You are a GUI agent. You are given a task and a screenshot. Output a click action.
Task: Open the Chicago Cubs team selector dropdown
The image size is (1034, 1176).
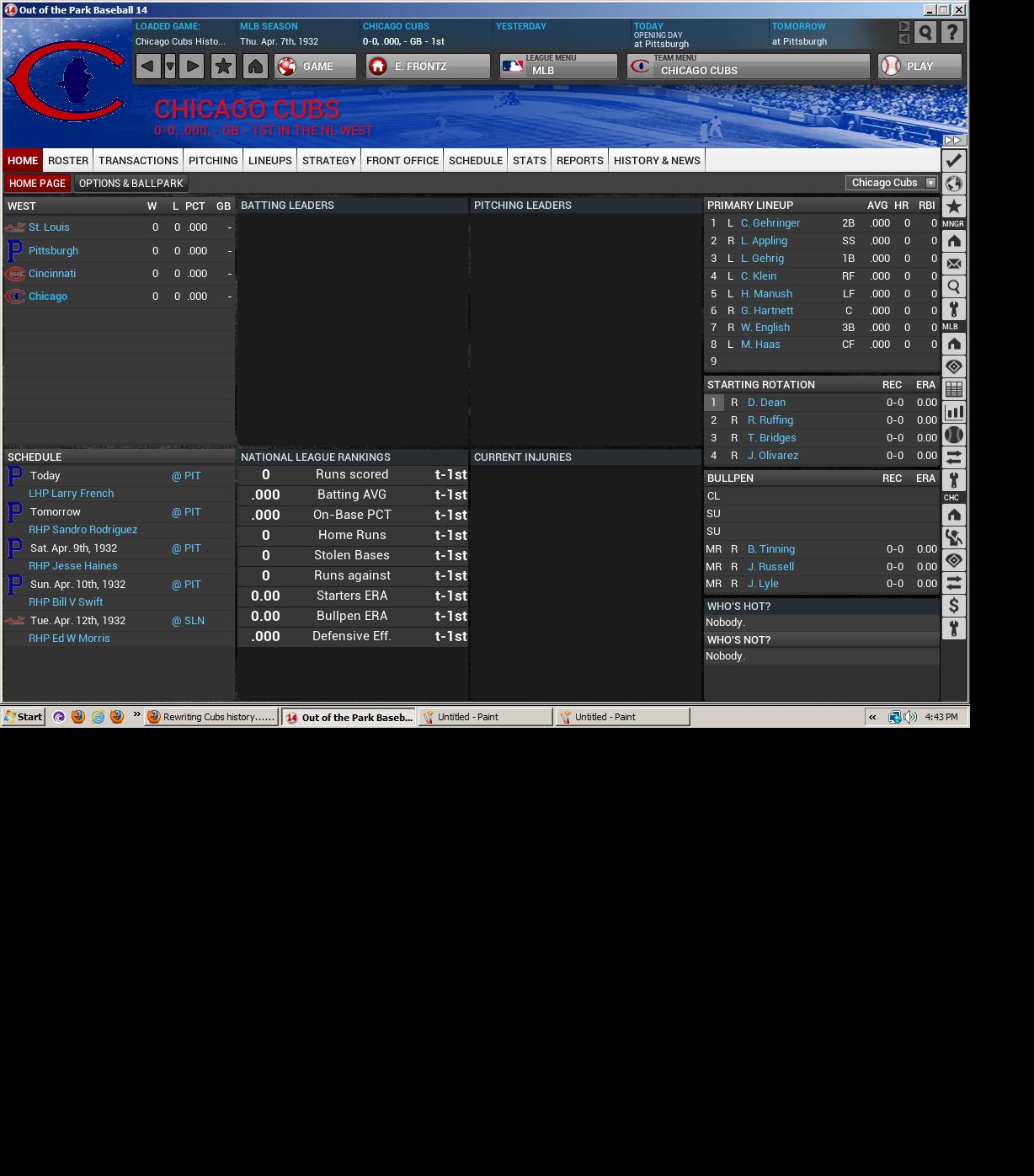coord(891,183)
